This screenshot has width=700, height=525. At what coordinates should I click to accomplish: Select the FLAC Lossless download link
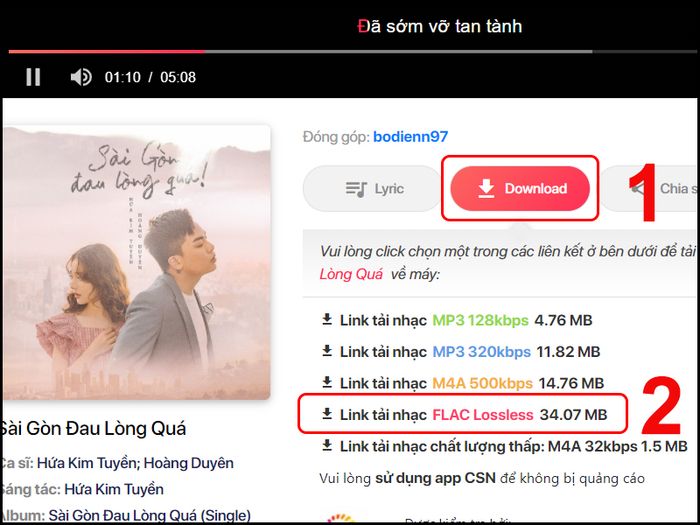click(x=464, y=415)
